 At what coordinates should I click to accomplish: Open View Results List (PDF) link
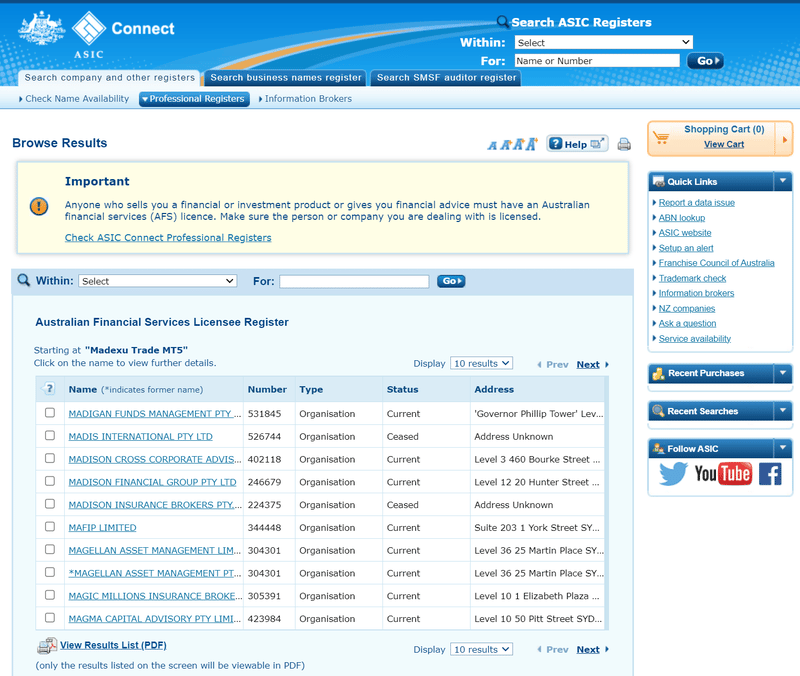pyautogui.click(x=113, y=645)
